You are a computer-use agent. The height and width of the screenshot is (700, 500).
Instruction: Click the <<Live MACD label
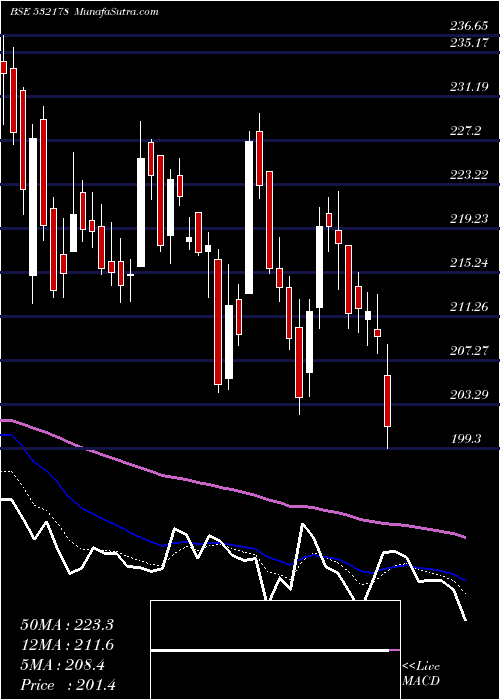(x=421, y=674)
